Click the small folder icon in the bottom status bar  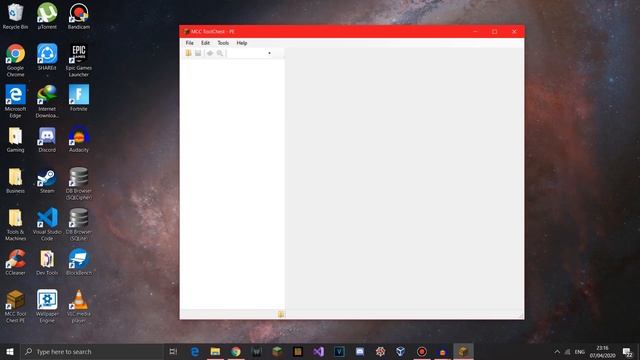click(x=281, y=314)
